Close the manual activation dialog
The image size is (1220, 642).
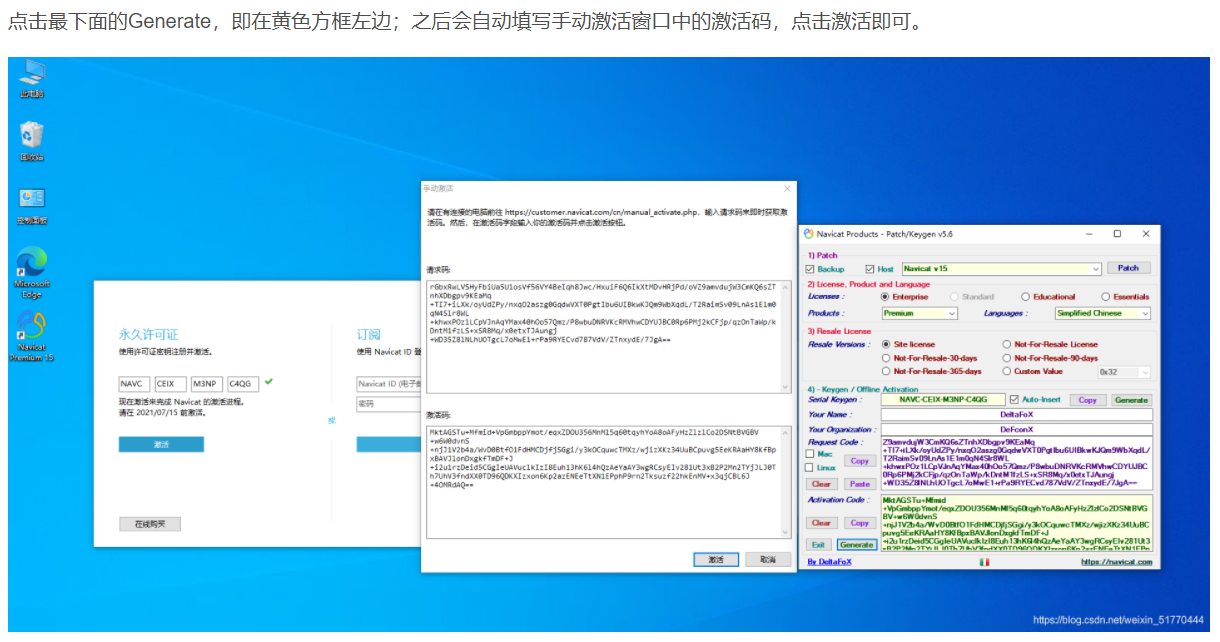(x=787, y=188)
